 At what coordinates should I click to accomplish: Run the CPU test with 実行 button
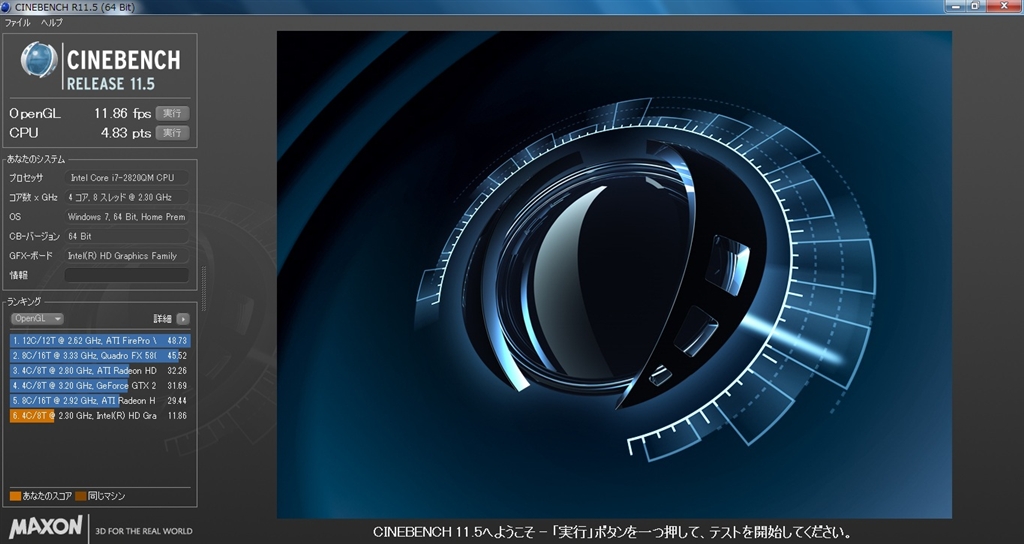click(172, 133)
